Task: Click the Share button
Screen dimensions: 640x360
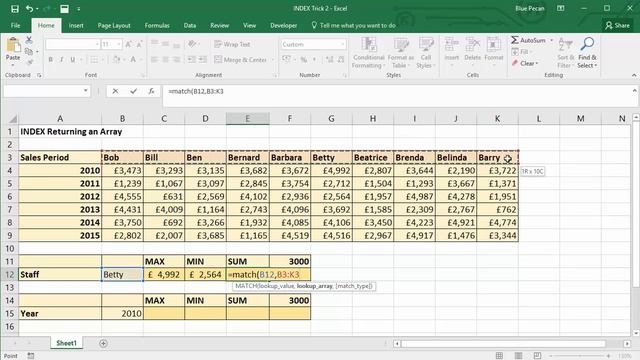Action: point(618,25)
